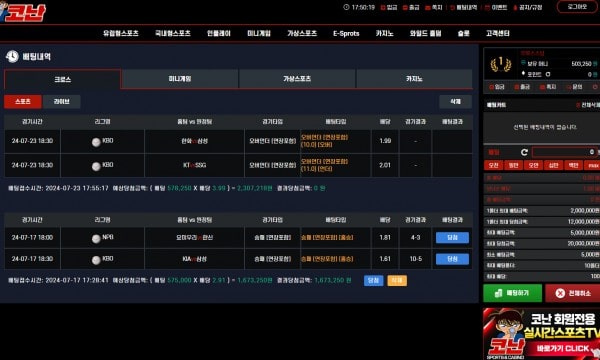Click the 실시간스포츠TV banner
The width and height of the screenshot is (600, 360).
541,334
